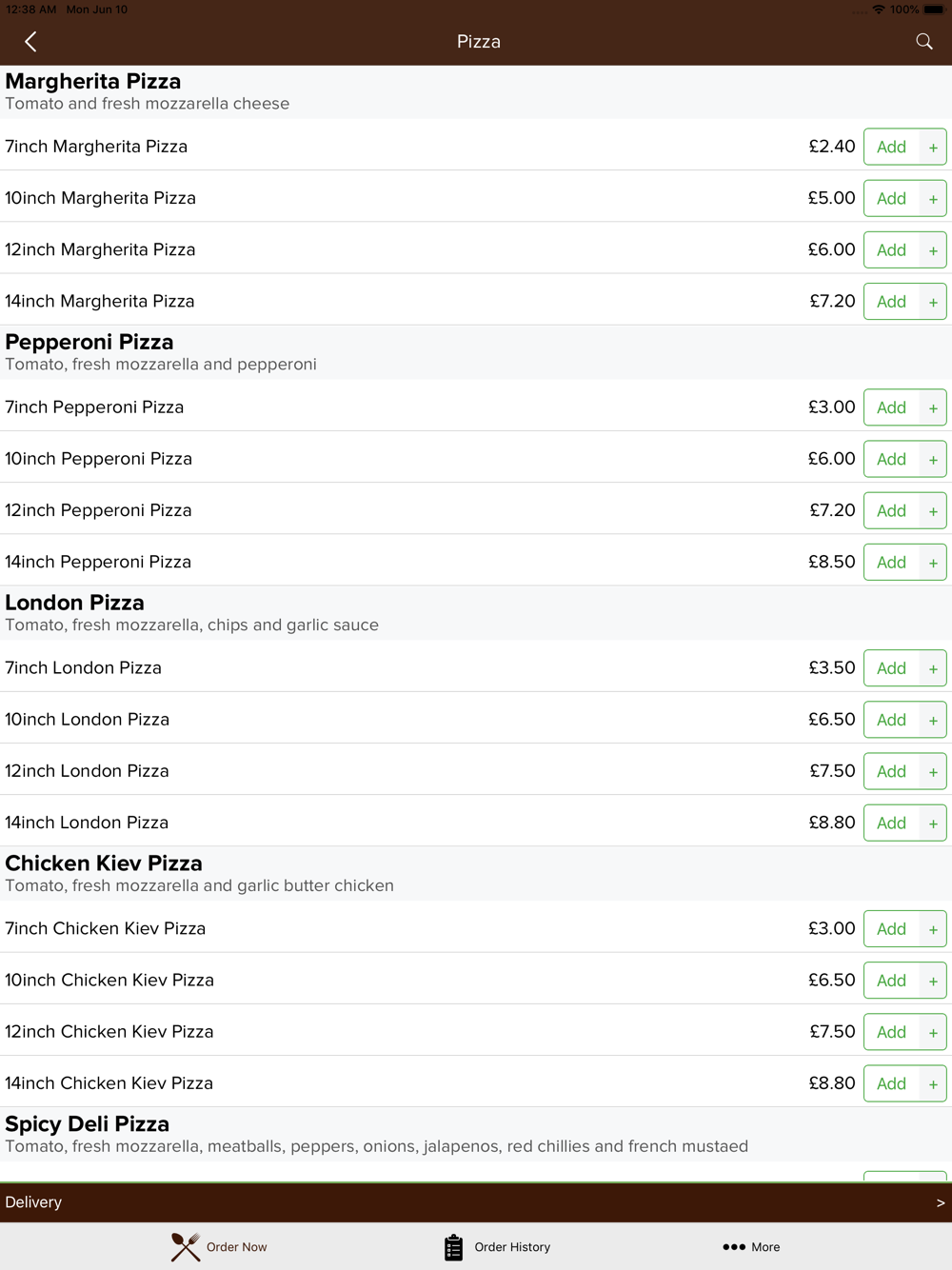Switch to the More tab
Image resolution: width=952 pixels, height=1270 pixels.
coord(751,1247)
